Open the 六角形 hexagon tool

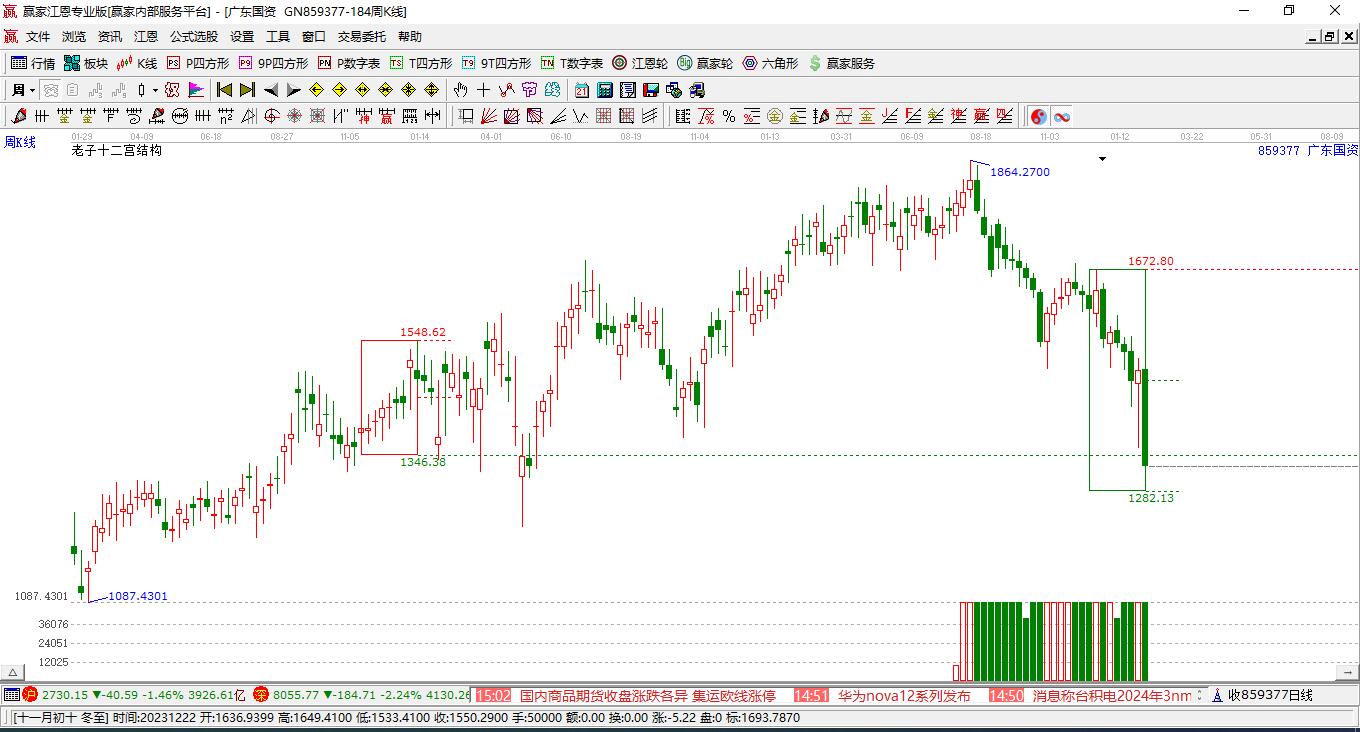[x=770, y=63]
